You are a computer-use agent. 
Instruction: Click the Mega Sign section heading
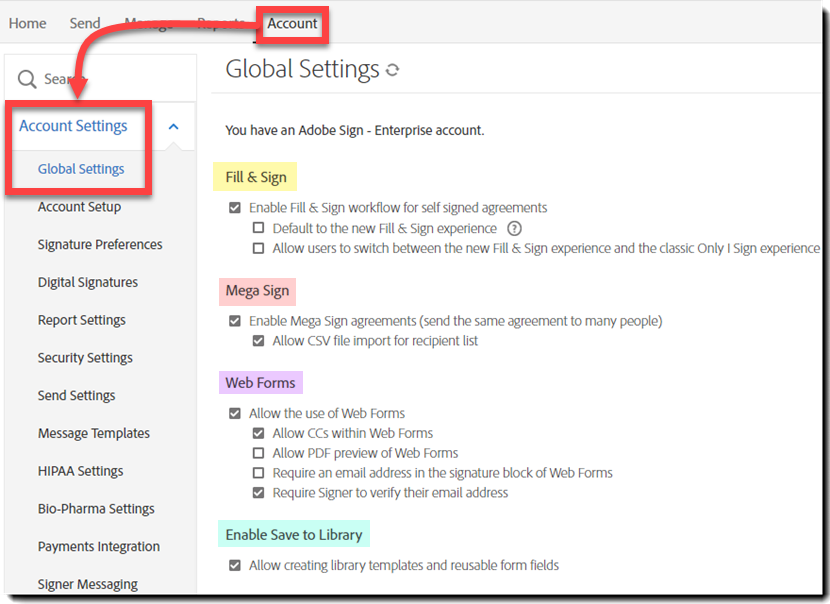[x=257, y=291]
